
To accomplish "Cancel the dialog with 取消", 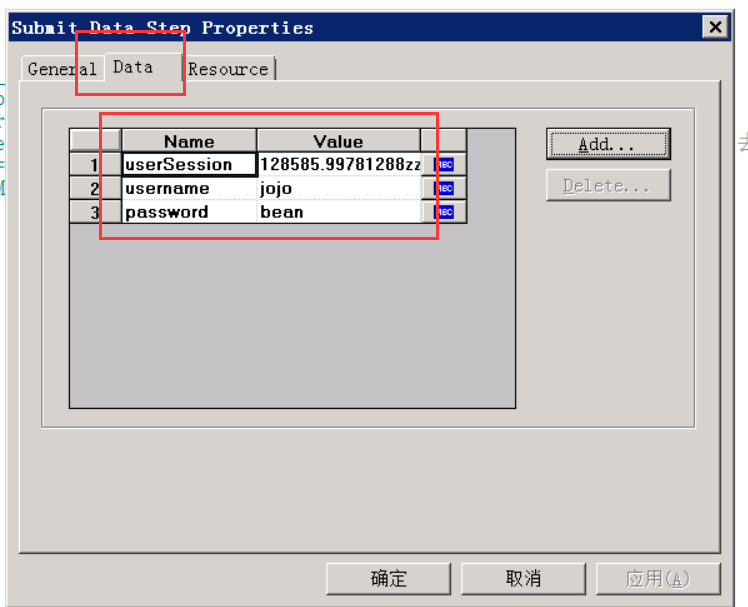I will (x=523, y=578).
